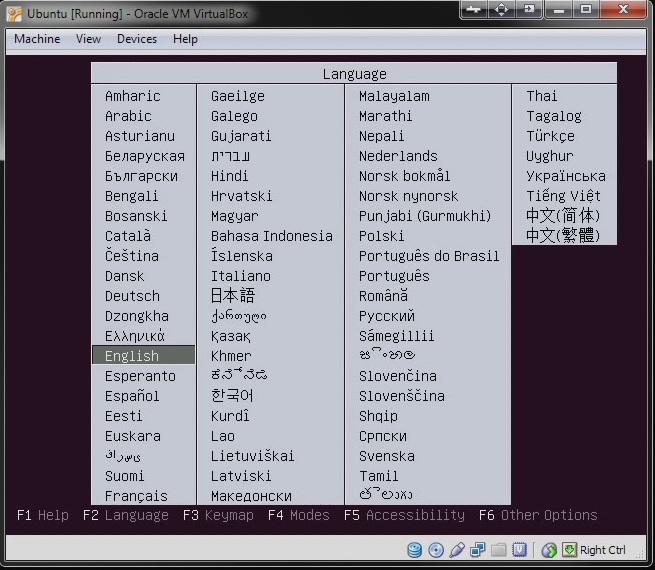Screen dimensions: 655x570
Task: Choose Deutsch language
Action: (132, 296)
